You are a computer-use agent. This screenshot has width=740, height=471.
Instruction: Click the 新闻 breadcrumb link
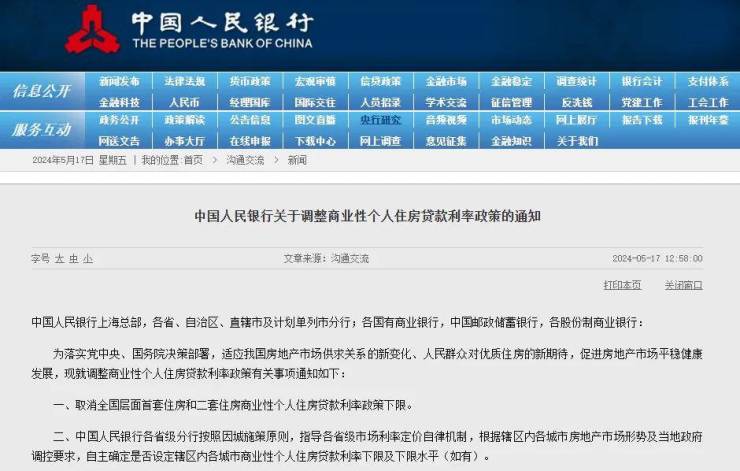pos(297,160)
